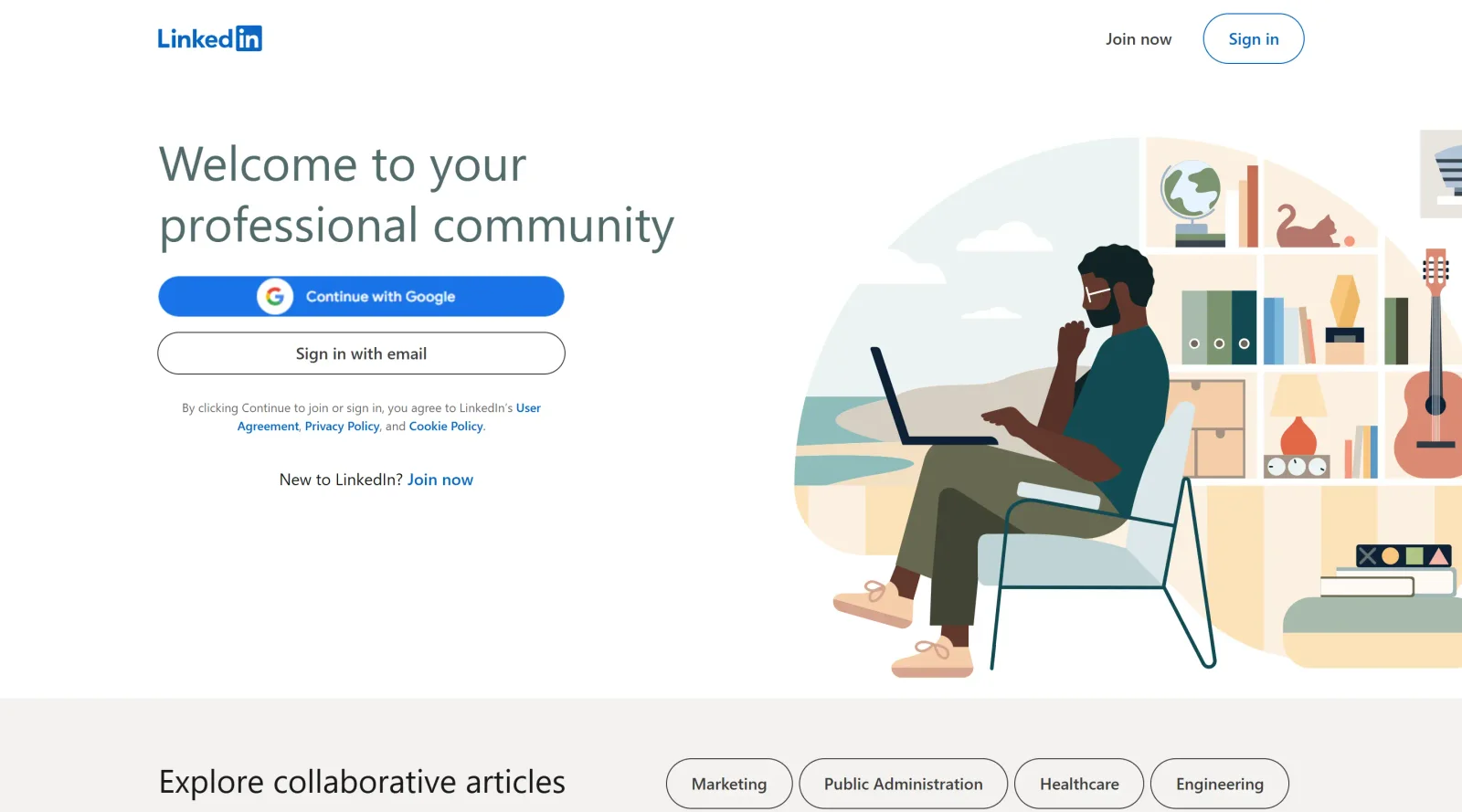
Task: Click the table lamp on the bookshelf
Action: click(x=1298, y=417)
